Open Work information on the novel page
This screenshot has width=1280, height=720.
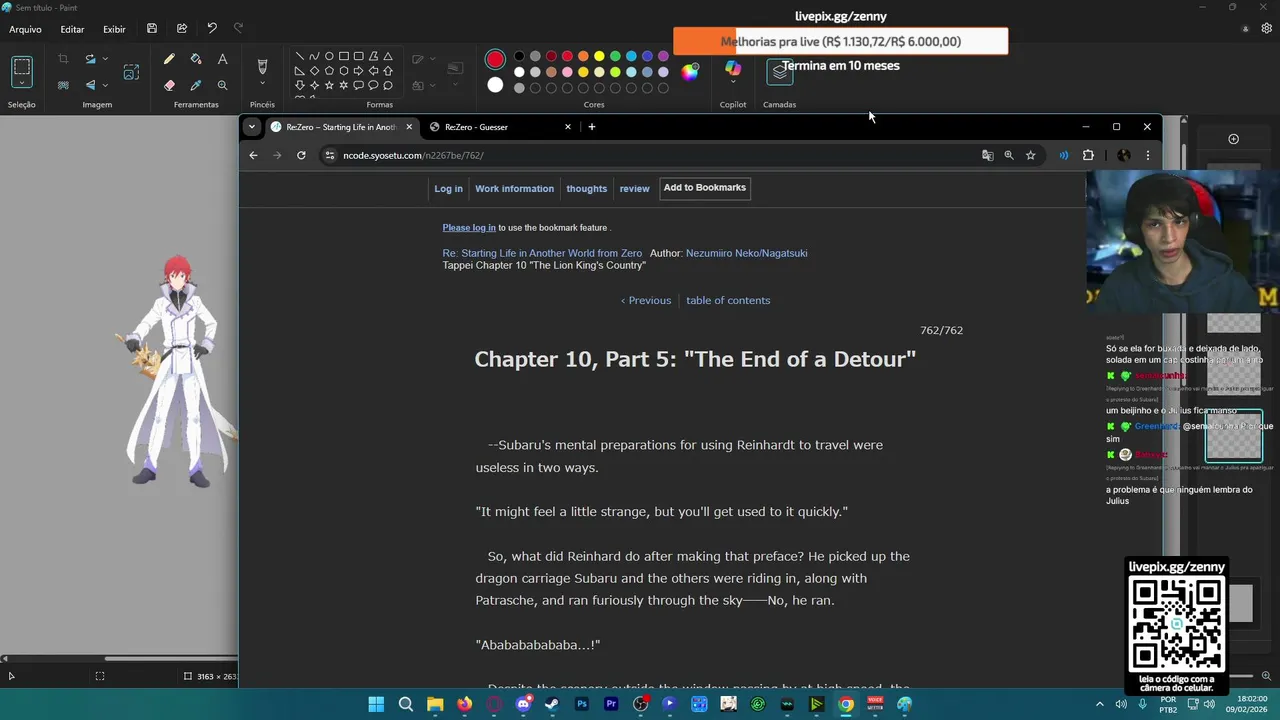point(514,188)
